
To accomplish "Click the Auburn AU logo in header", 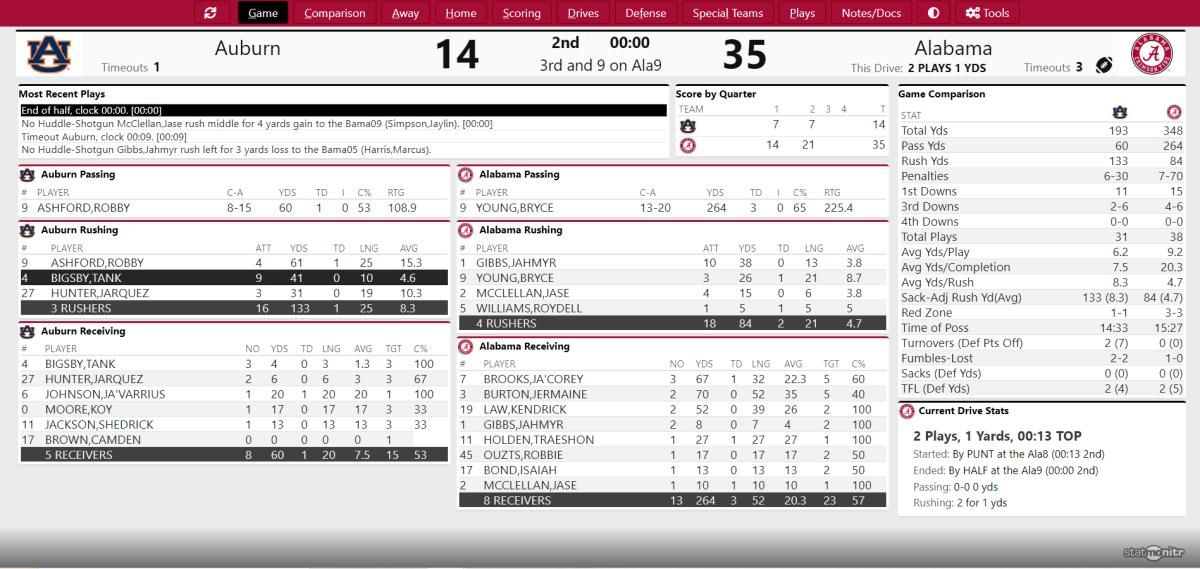I will click(x=49, y=54).
